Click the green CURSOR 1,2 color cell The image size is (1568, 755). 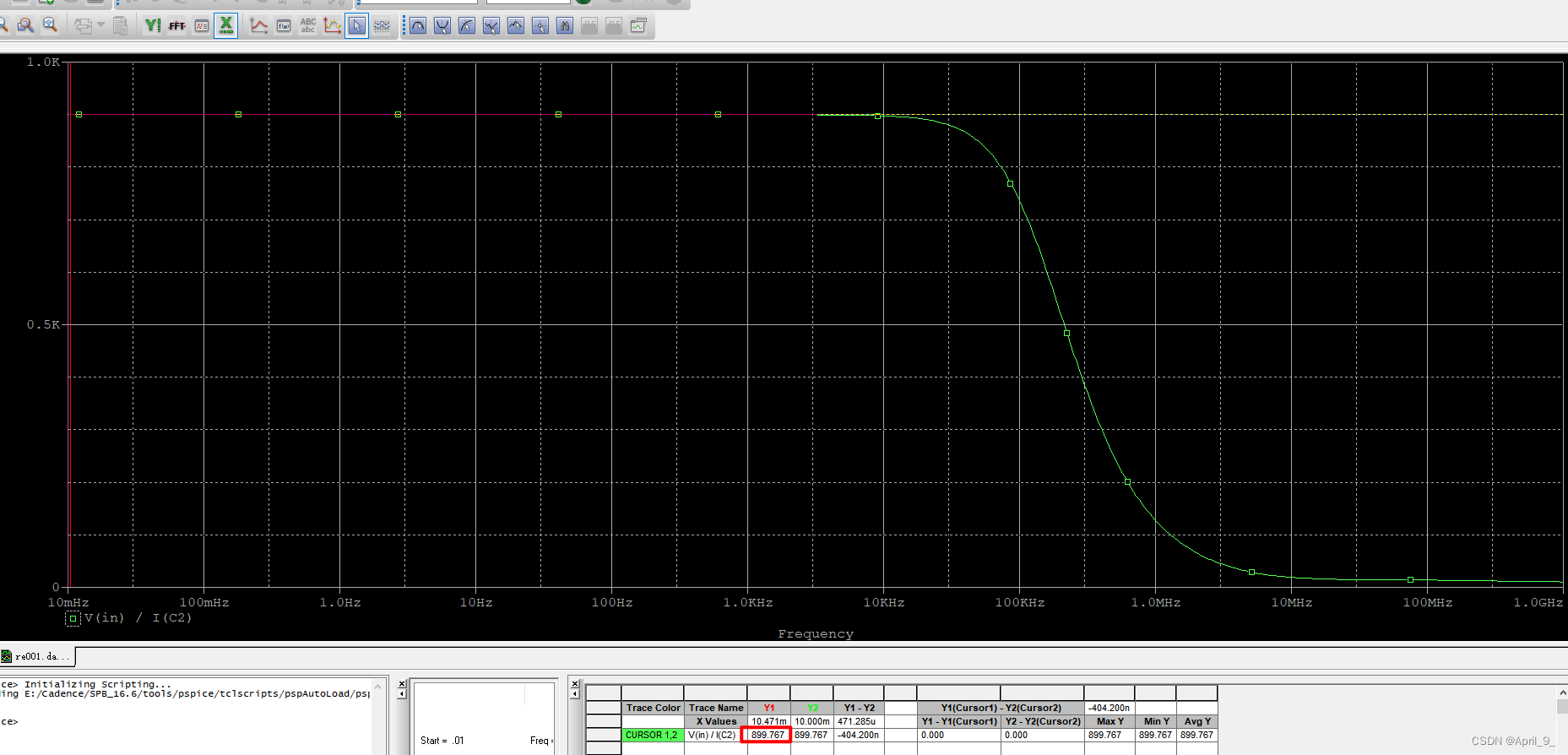tap(653, 735)
